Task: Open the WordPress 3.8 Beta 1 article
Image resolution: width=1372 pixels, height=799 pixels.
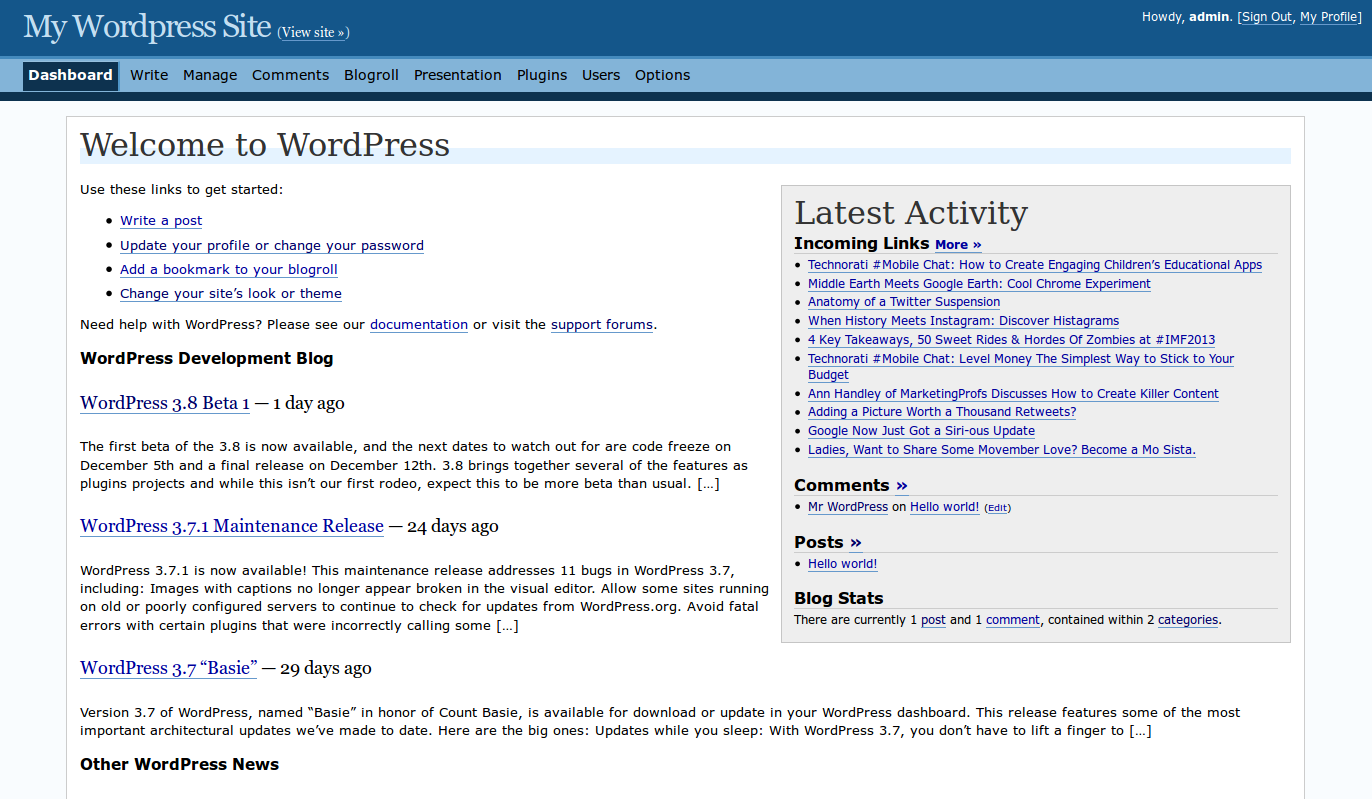Action: (165, 403)
